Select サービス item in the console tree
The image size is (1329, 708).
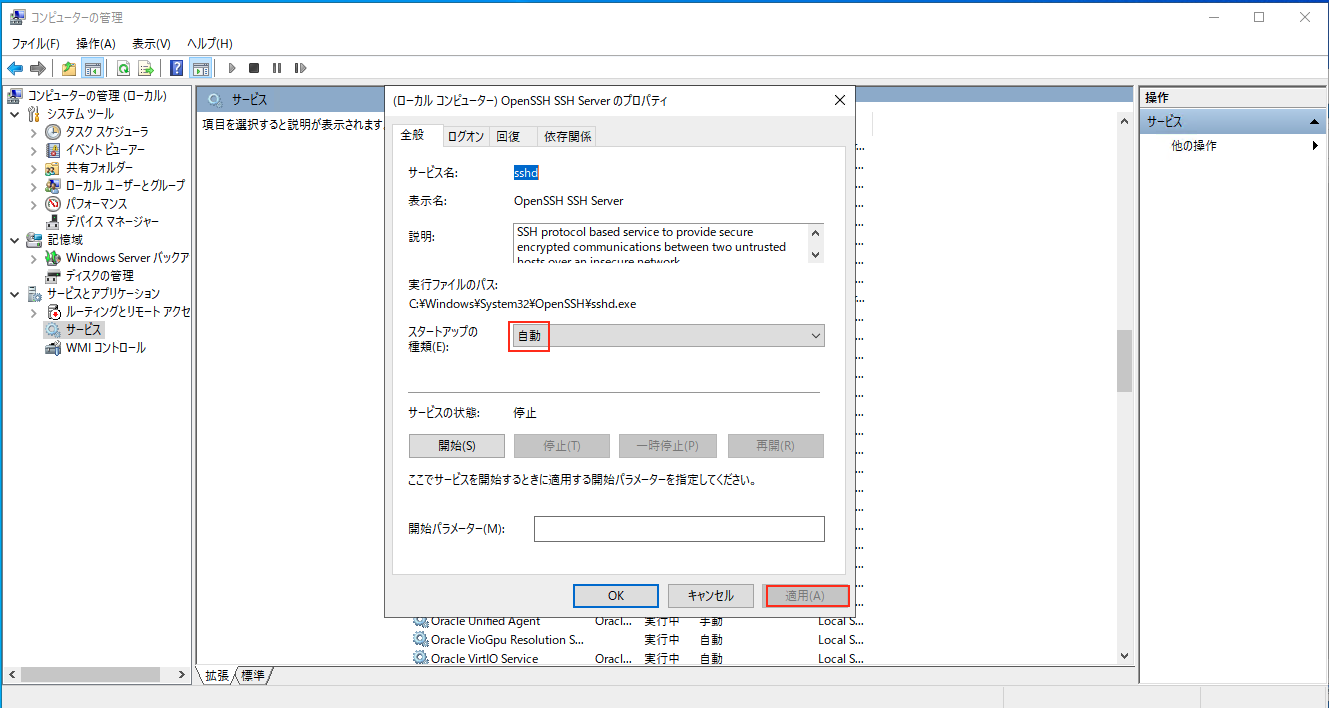[x=84, y=330]
